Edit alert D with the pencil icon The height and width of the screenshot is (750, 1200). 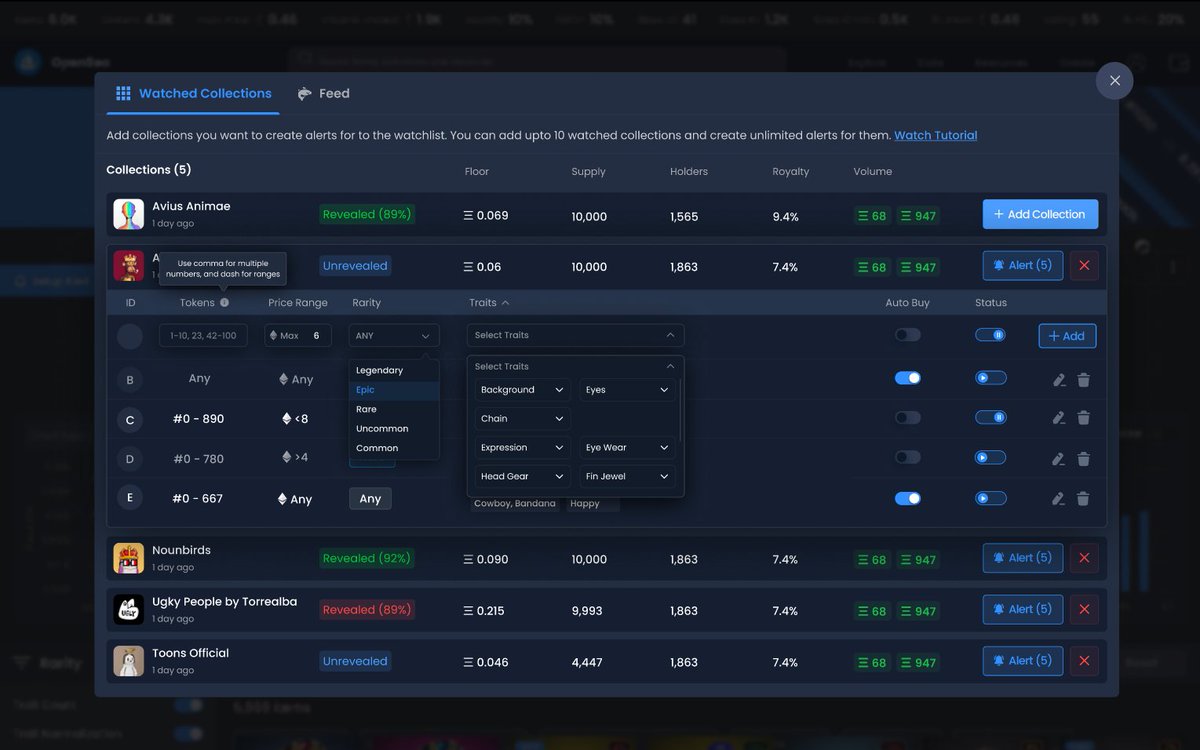[x=1059, y=459]
